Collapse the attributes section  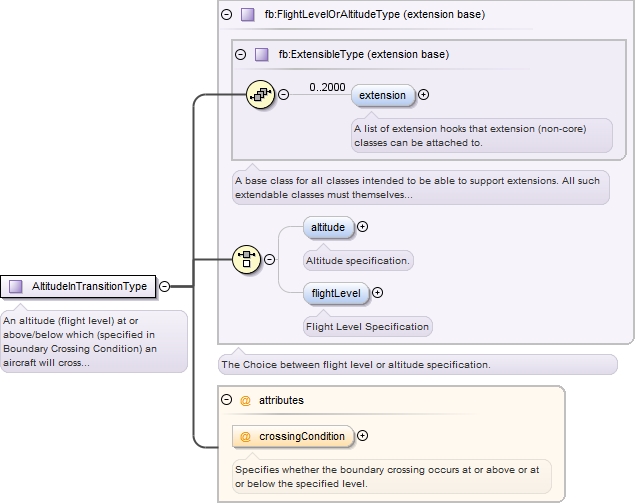coord(227,400)
